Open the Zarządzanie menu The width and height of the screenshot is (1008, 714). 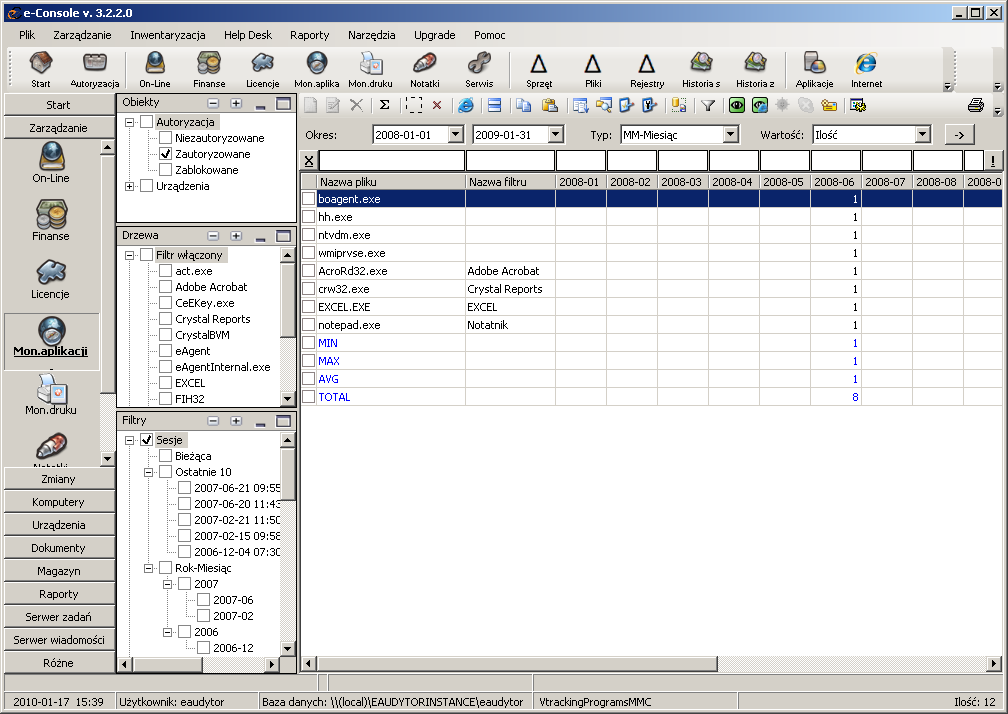[x=82, y=35]
